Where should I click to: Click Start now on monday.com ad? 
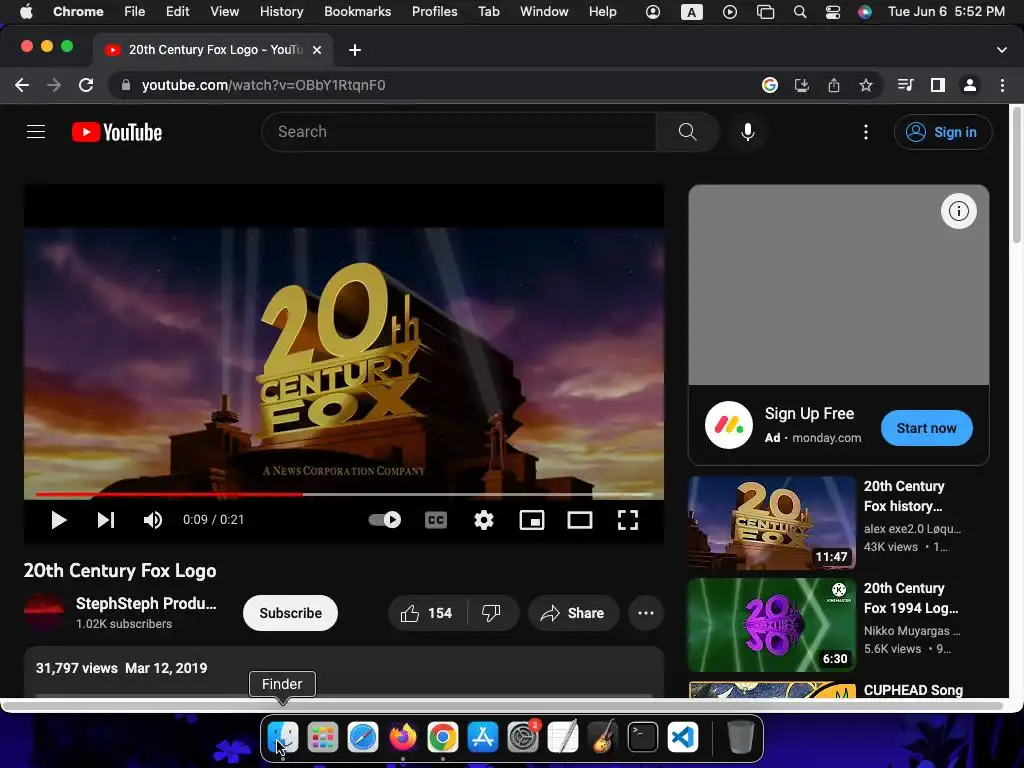click(x=926, y=428)
